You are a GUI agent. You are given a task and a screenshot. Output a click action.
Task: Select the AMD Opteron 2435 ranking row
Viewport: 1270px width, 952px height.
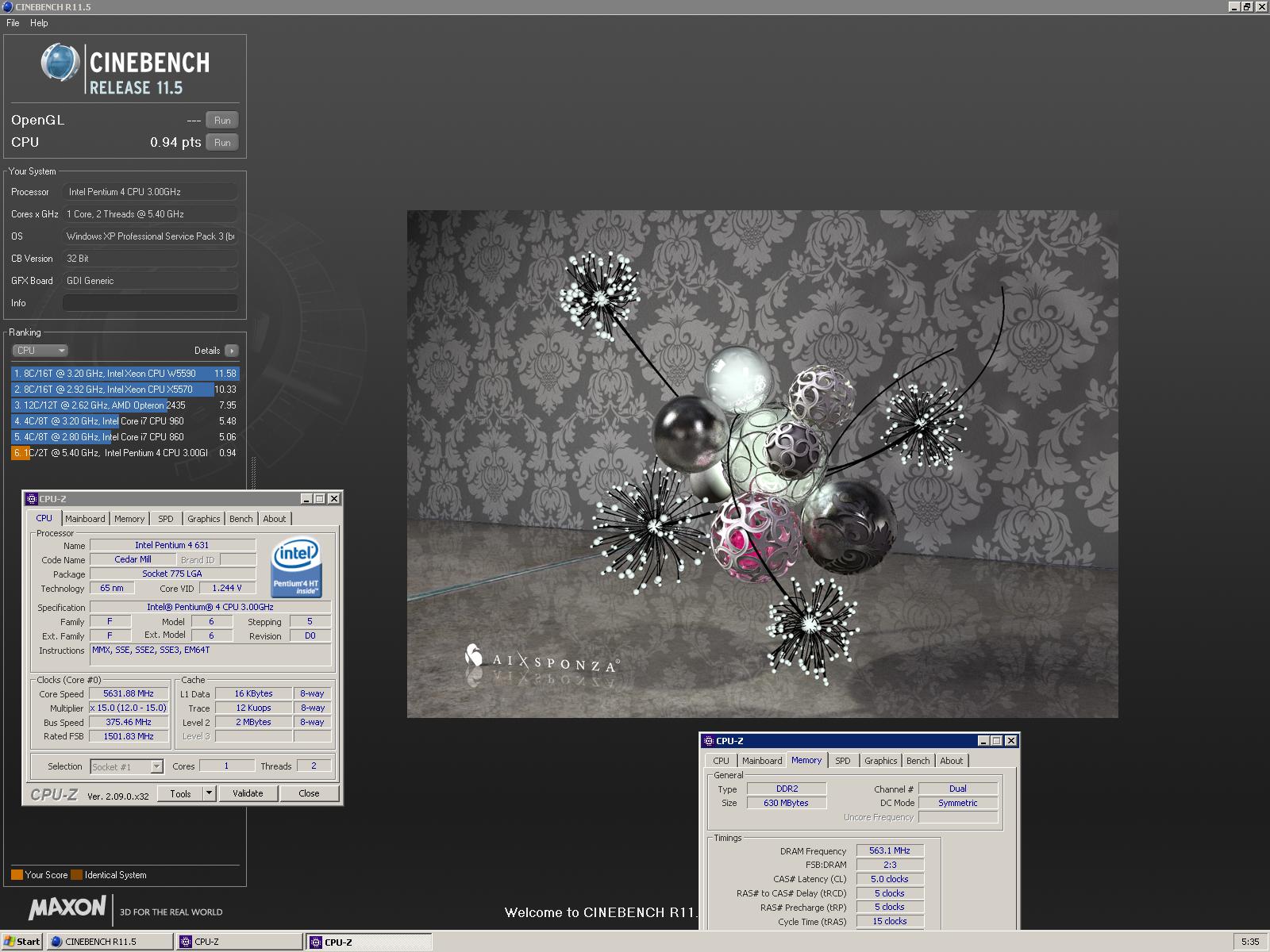125,405
